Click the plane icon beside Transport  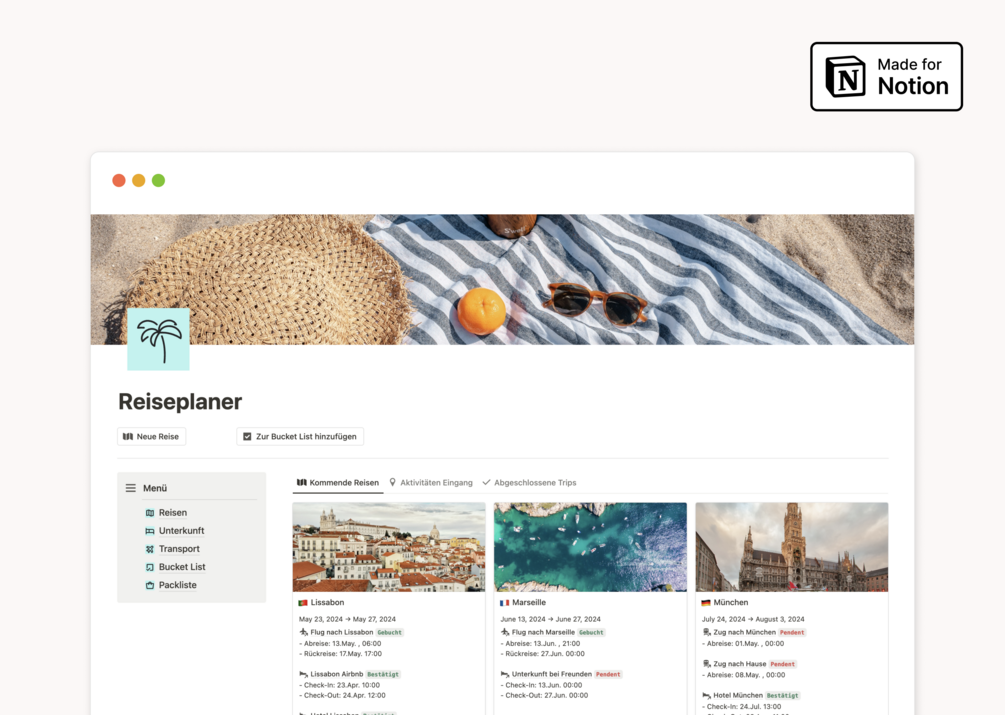click(150, 549)
